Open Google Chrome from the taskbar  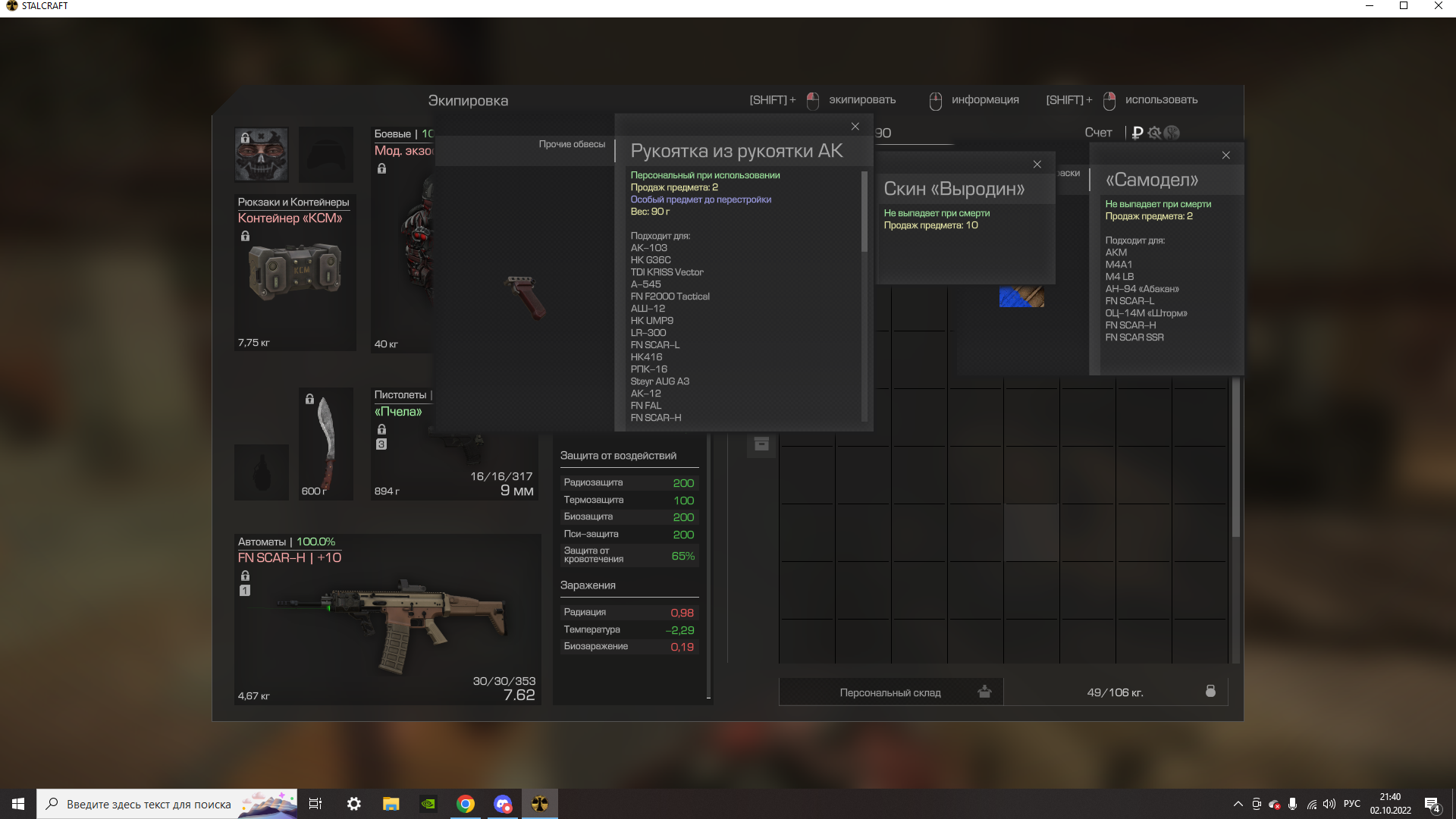coord(466,804)
